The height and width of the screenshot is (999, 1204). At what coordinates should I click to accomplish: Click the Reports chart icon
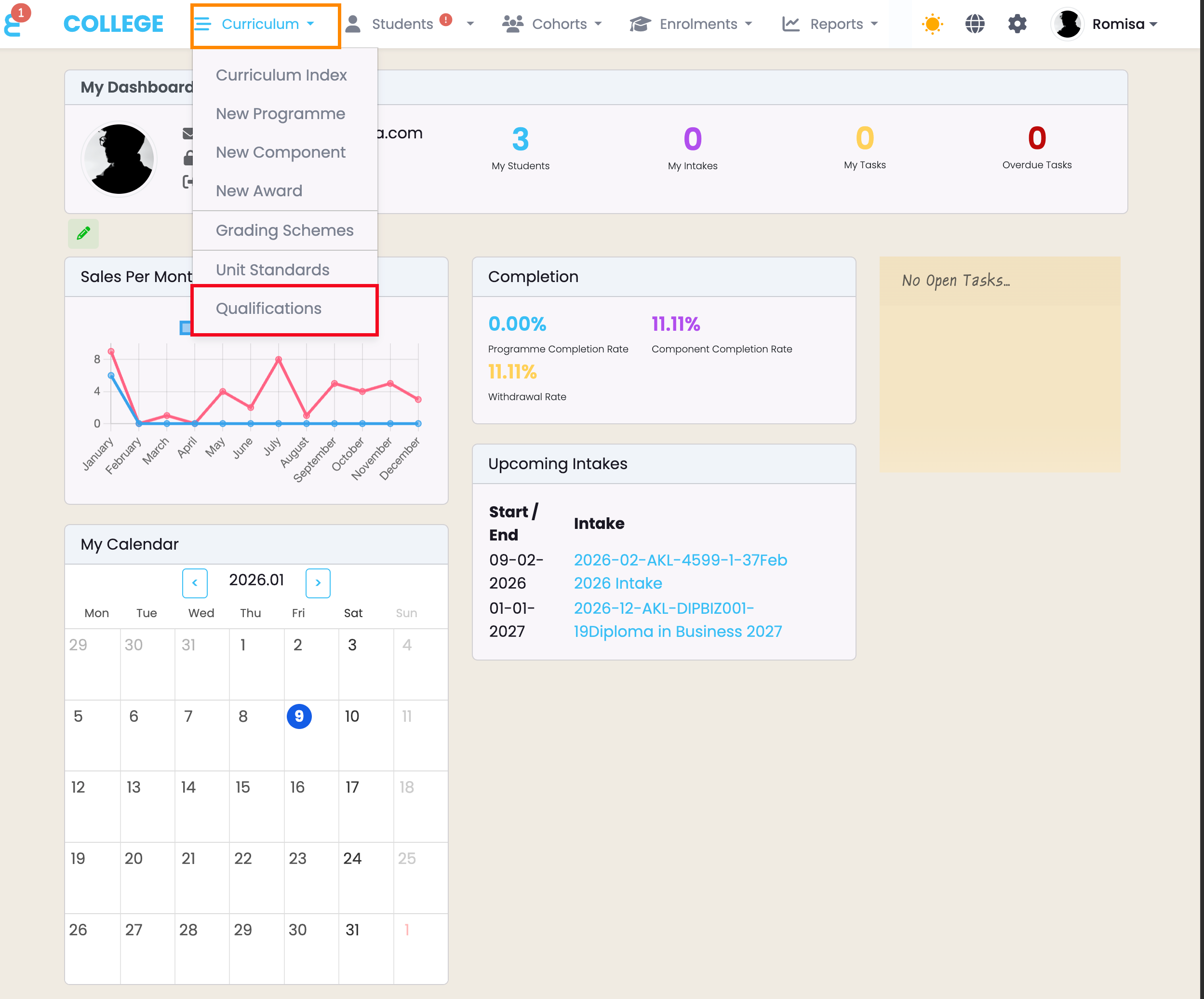(x=790, y=24)
